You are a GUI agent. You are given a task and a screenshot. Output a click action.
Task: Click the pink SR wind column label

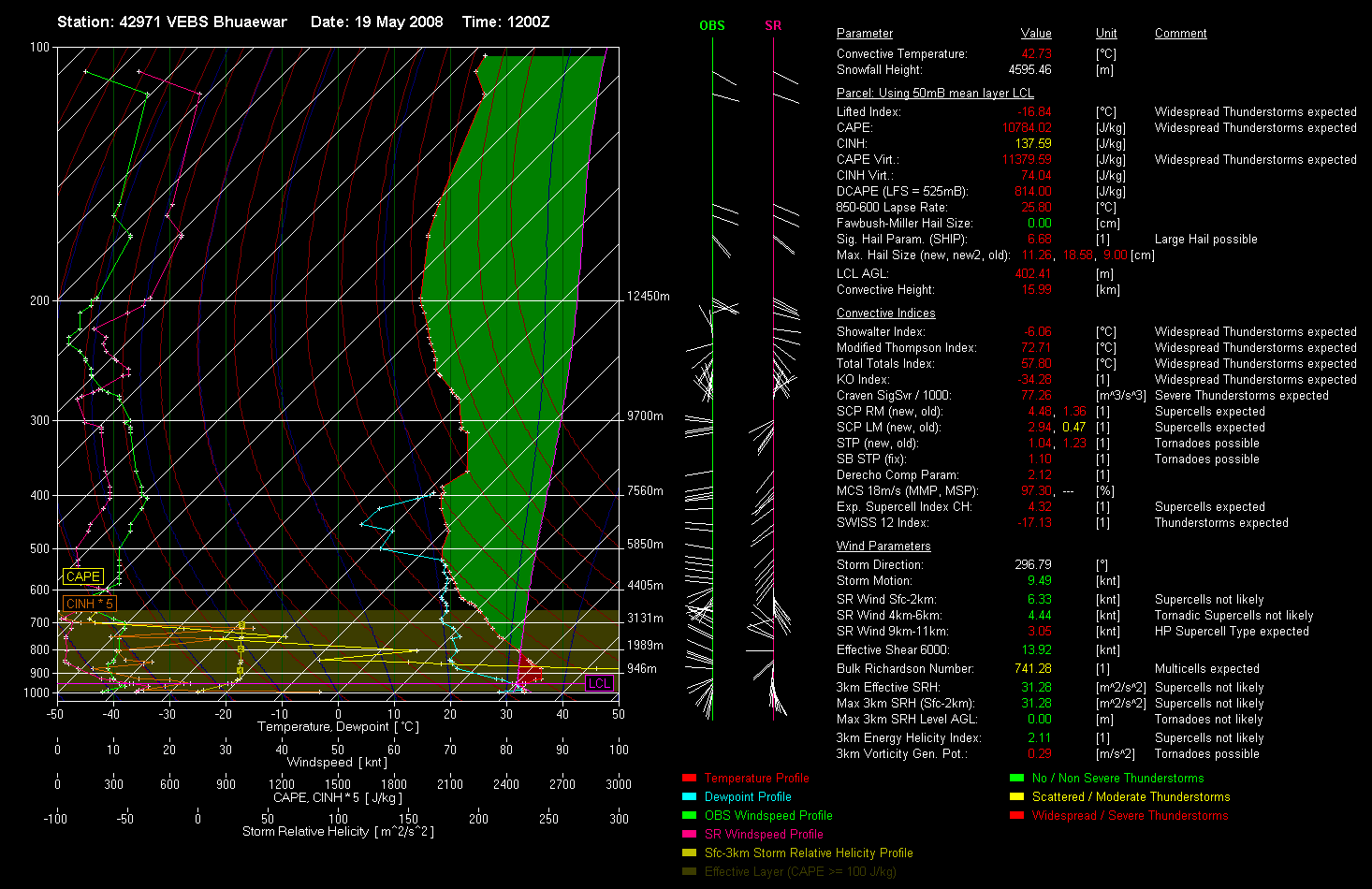coord(773,25)
